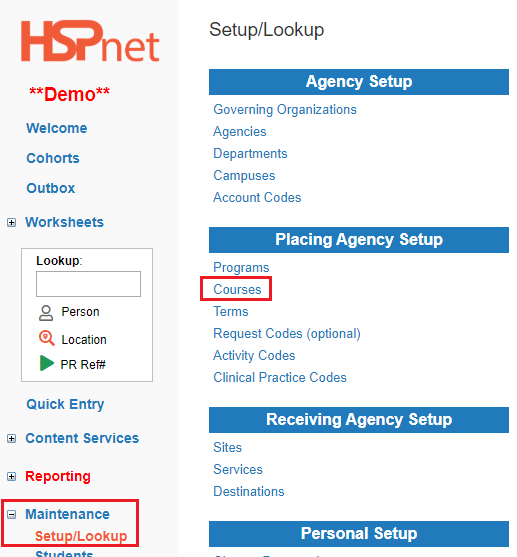Image resolution: width=517 pixels, height=557 pixels.
Task: Expand the Worksheets menu
Action: click(x=12, y=223)
